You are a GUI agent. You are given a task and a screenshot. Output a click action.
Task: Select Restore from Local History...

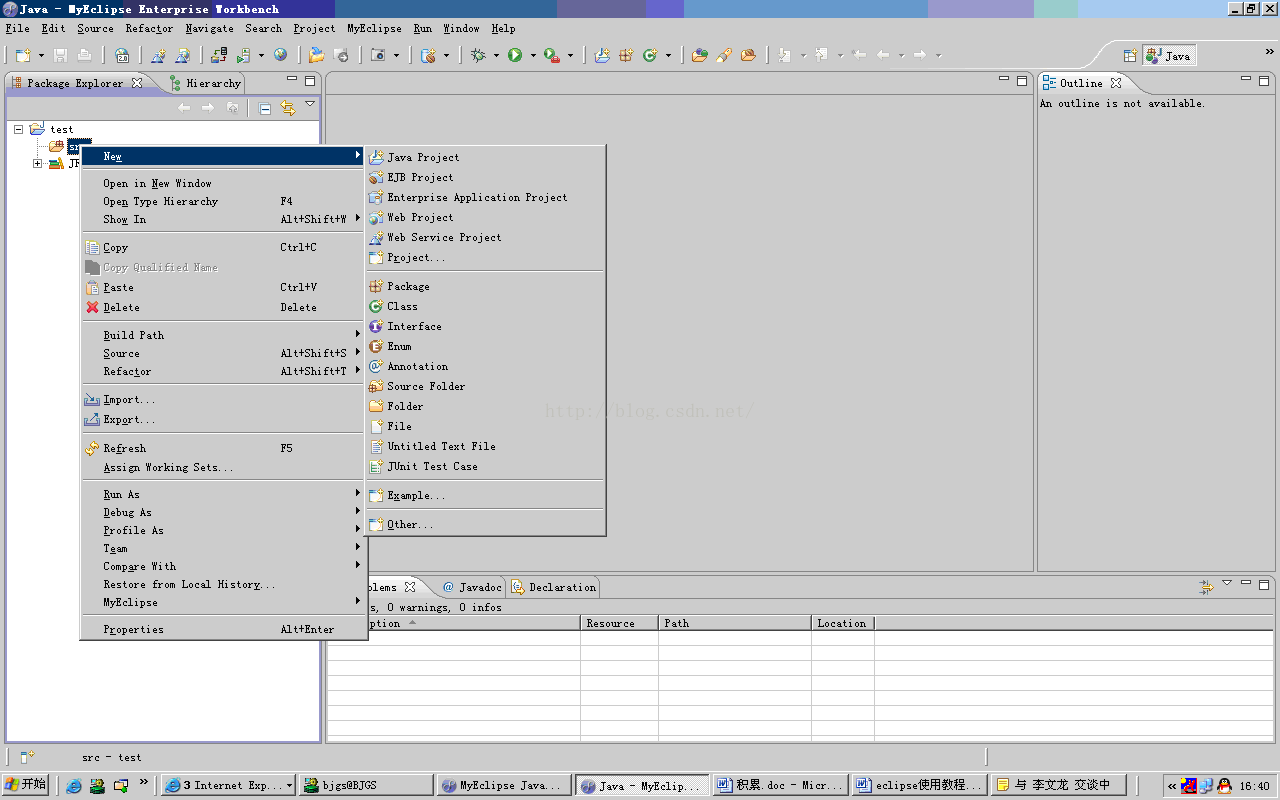point(224,584)
